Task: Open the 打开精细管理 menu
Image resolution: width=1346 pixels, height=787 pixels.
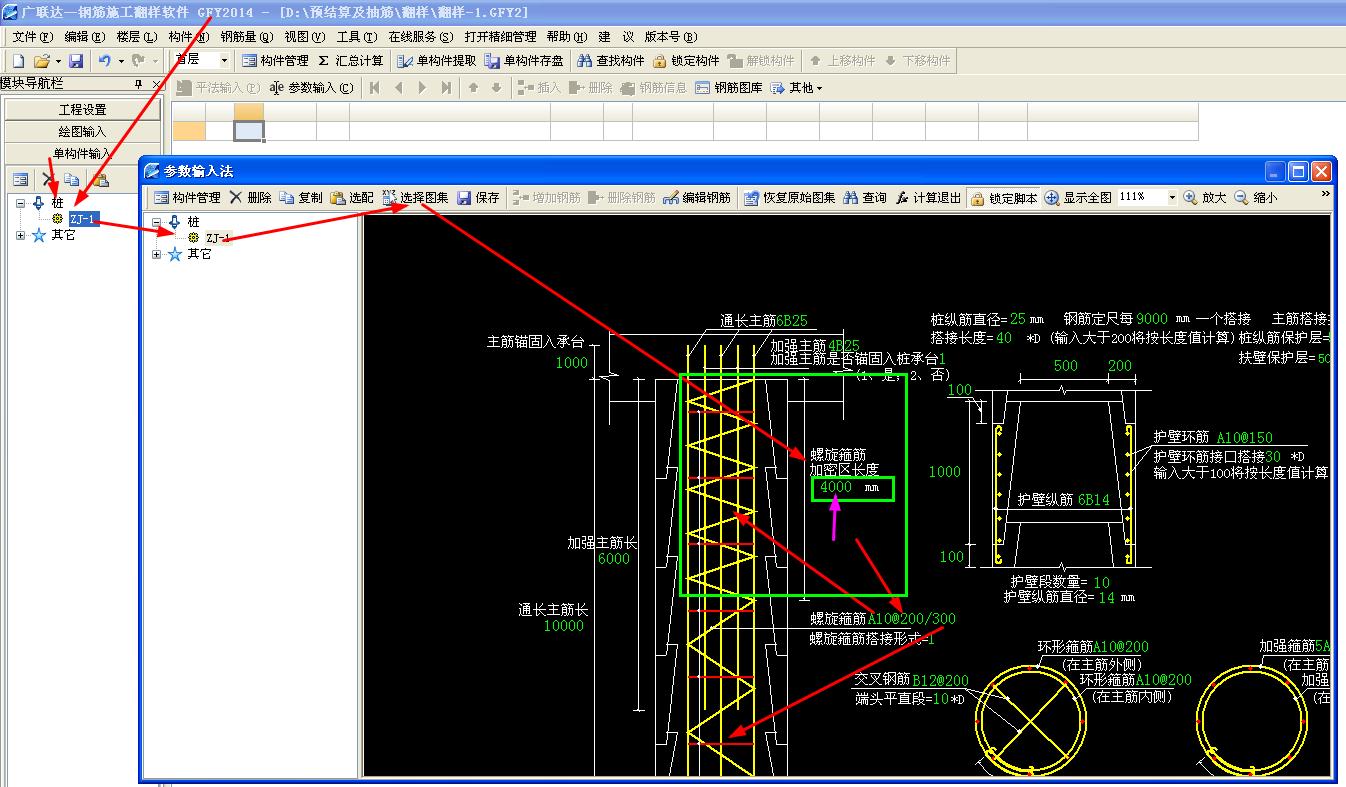Action: pos(500,36)
